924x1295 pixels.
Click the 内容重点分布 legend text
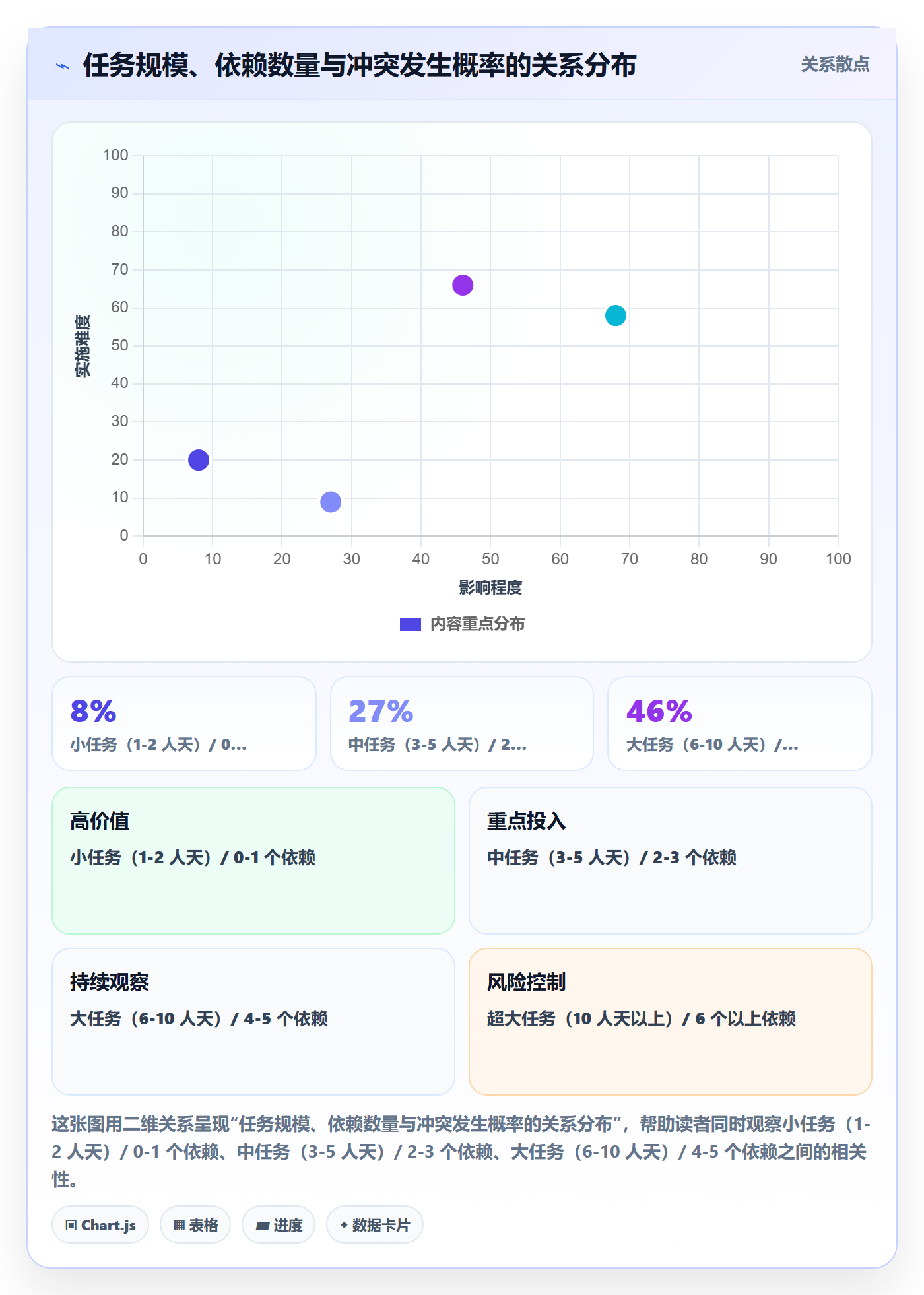tap(477, 624)
